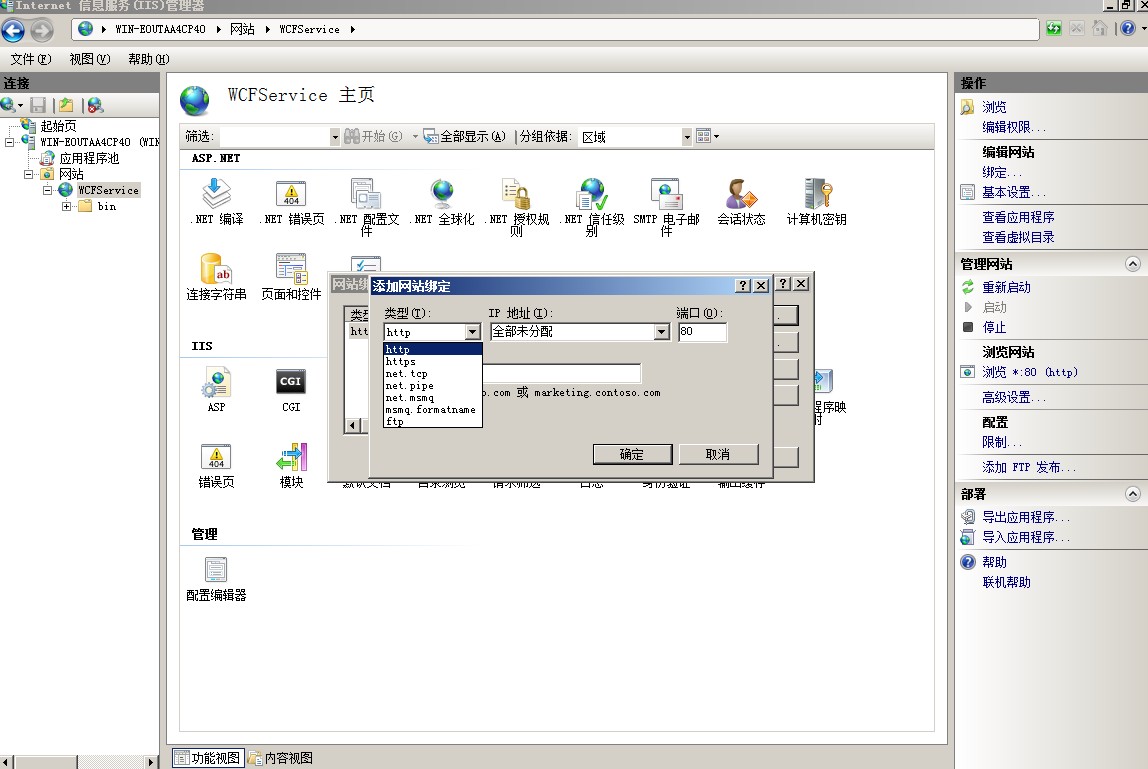Screen dimensions: 1148x769
Task: Click the help icon in top toolbar
Action: [1128, 29]
